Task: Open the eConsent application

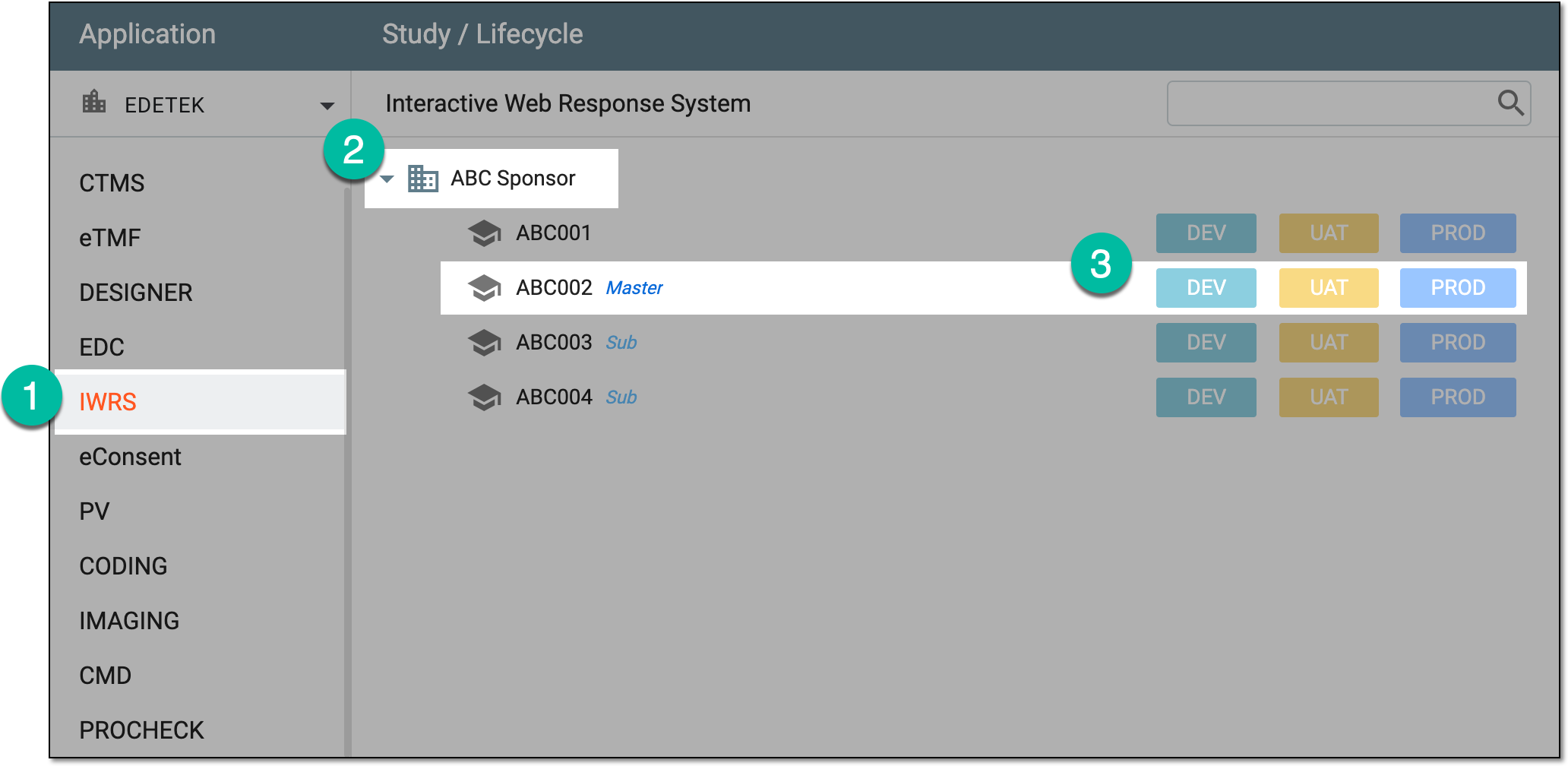Action: [130, 457]
